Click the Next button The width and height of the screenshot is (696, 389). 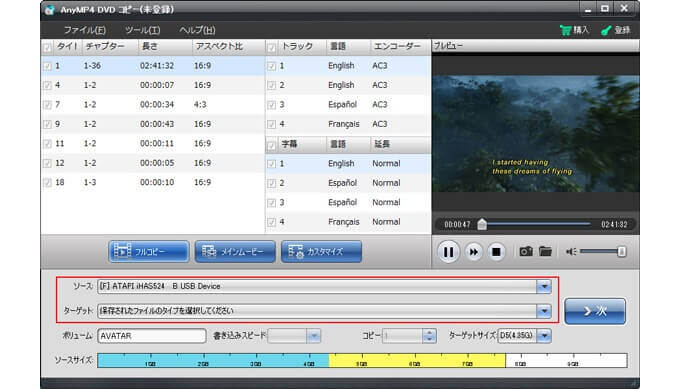click(x=595, y=311)
